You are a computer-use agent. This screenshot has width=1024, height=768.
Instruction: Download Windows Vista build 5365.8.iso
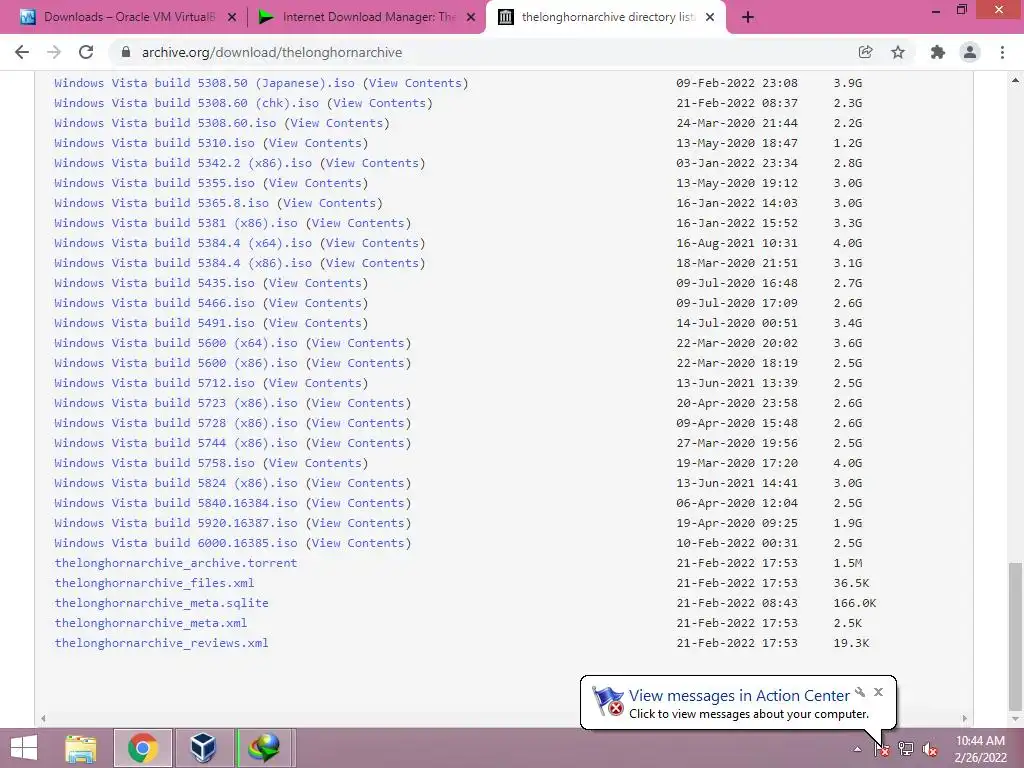(x=161, y=203)
